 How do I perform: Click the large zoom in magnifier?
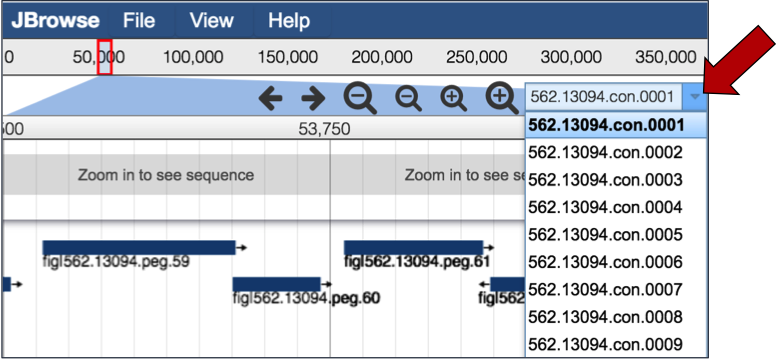click(x=502, y=98)
